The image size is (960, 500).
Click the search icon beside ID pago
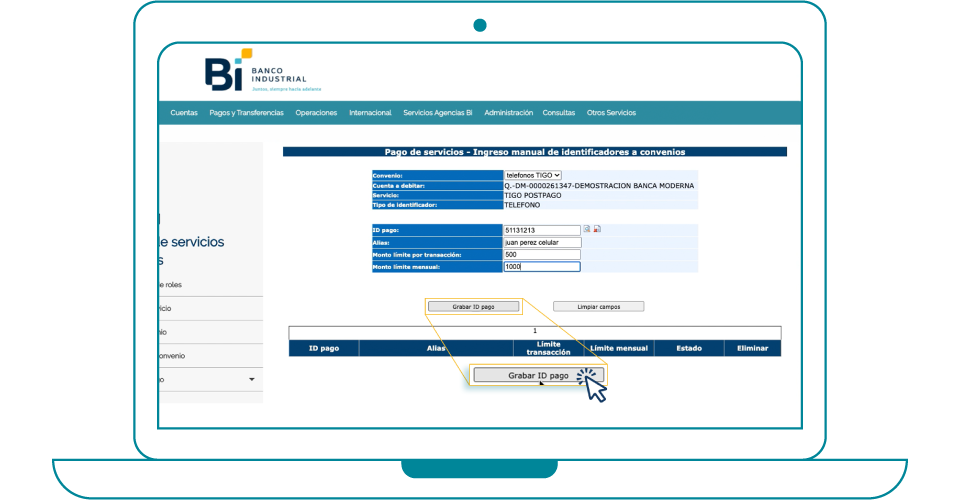[x=587, y=229]
